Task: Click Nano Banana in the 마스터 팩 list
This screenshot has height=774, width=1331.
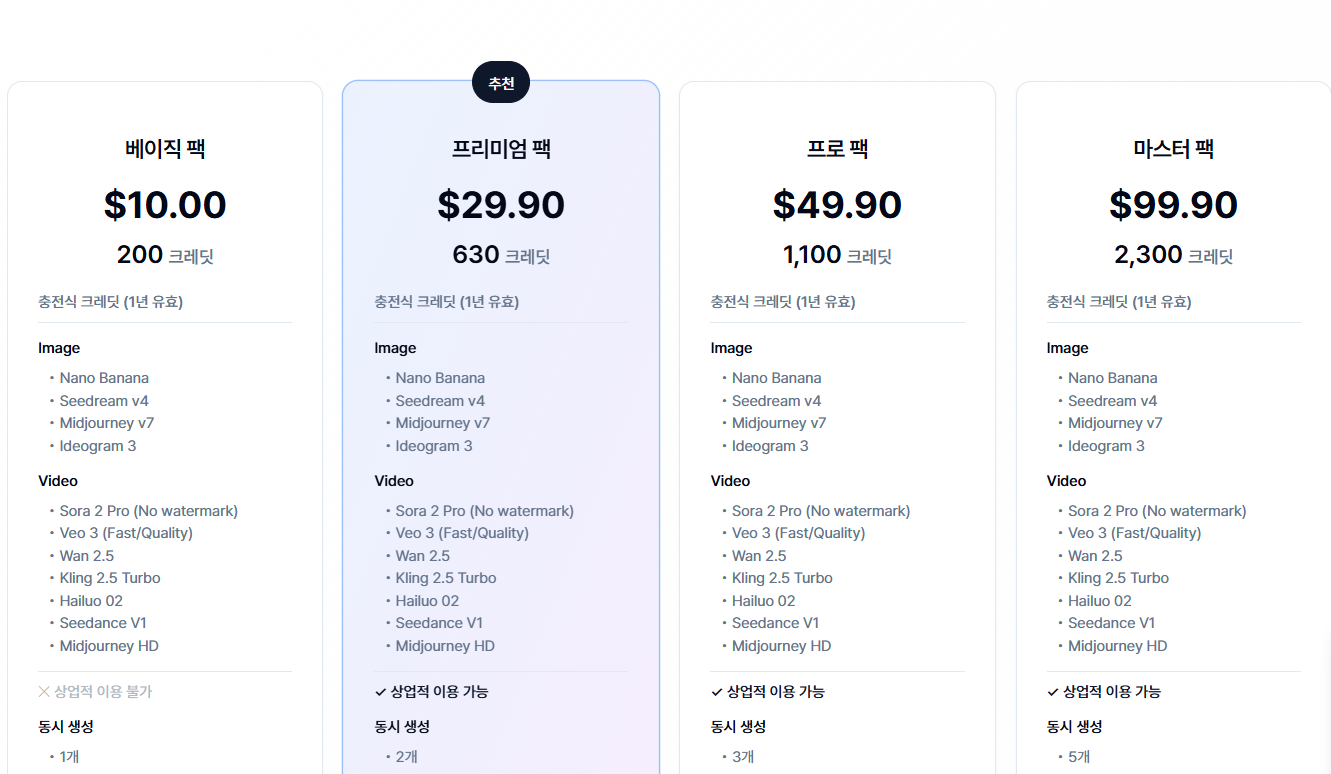Action: [x=1112, y=378]
